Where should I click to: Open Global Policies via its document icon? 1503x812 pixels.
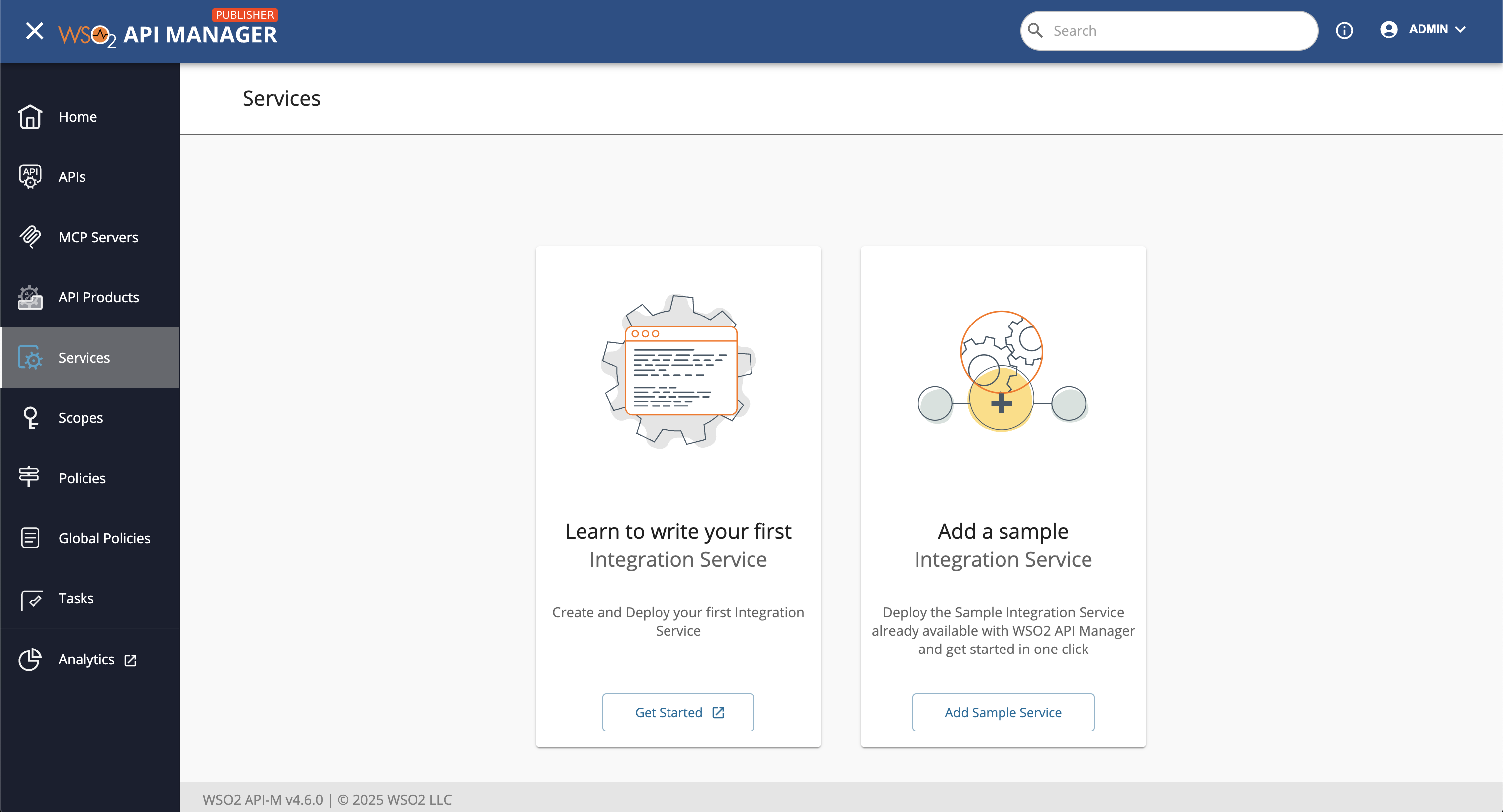click(30, 537)
